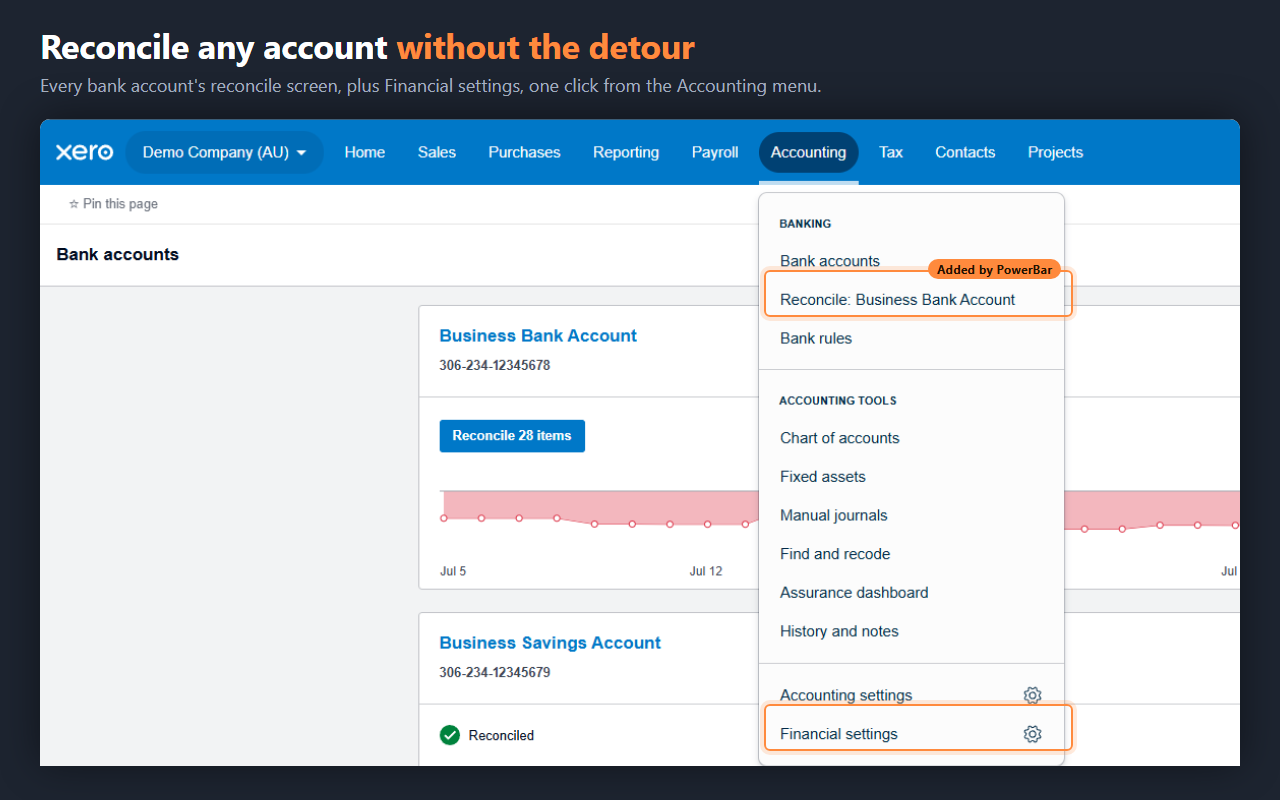Screen dimensions: 1280x800
Task: Click the gear icon beside Accounting settings
Action: pos(1033,695)
